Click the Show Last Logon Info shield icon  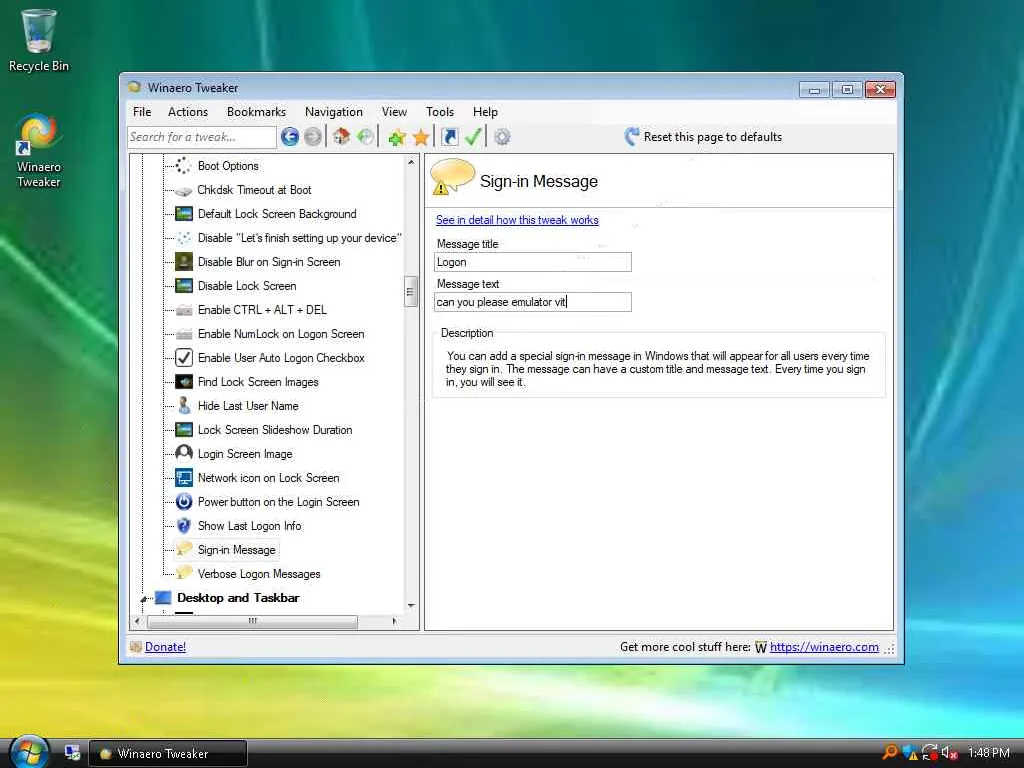(184, 526)
